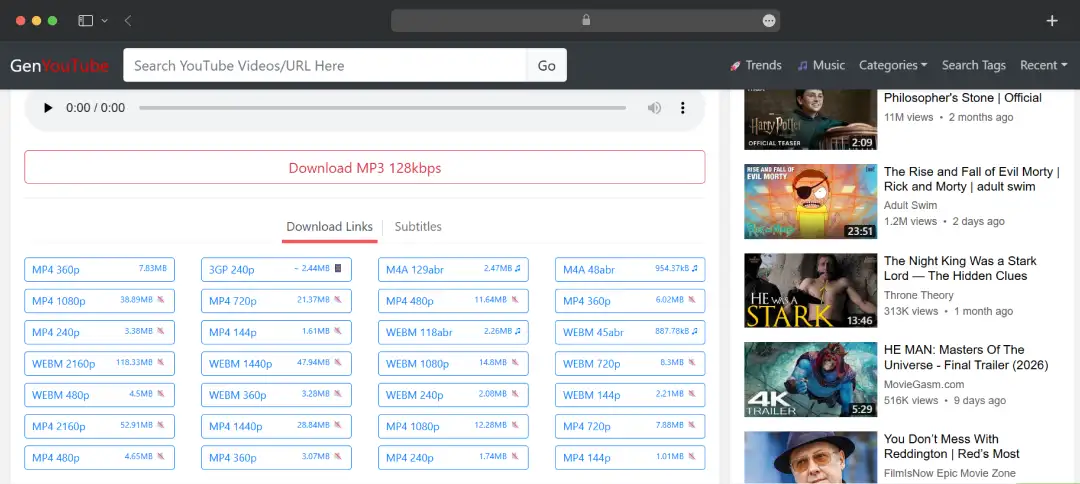Download MP4 1080p 38.89MB

click(x=99, y=301)
